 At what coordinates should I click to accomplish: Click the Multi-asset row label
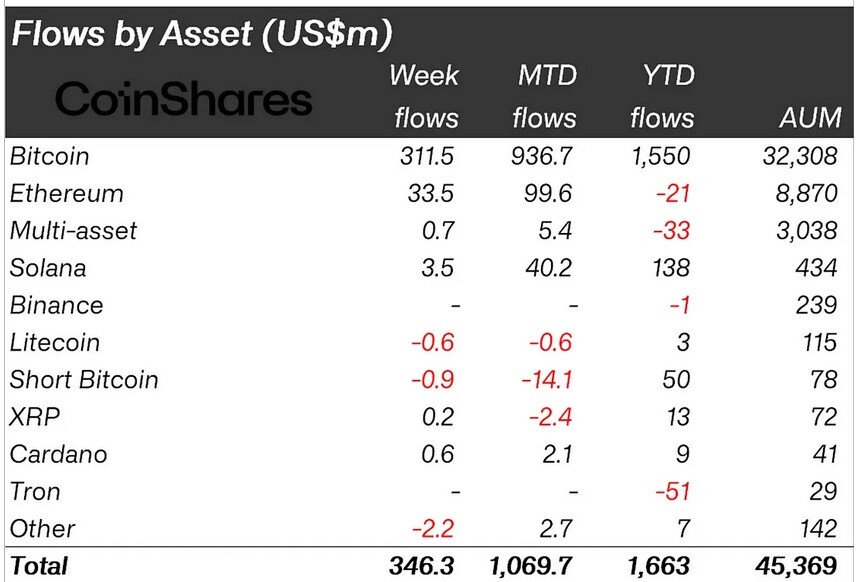73,230
